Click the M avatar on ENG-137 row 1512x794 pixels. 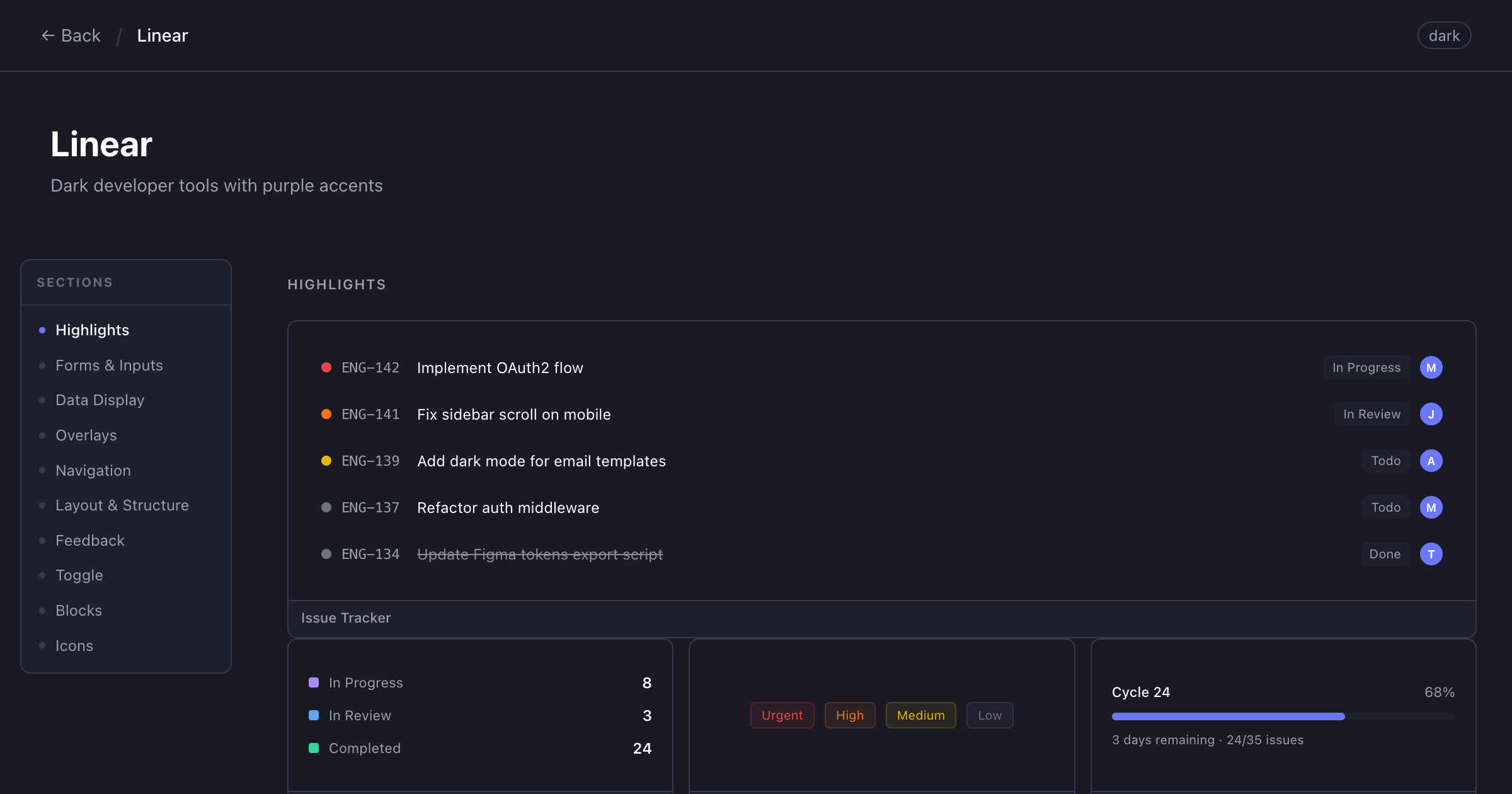pyautogui.click(x=1431, y=507)
